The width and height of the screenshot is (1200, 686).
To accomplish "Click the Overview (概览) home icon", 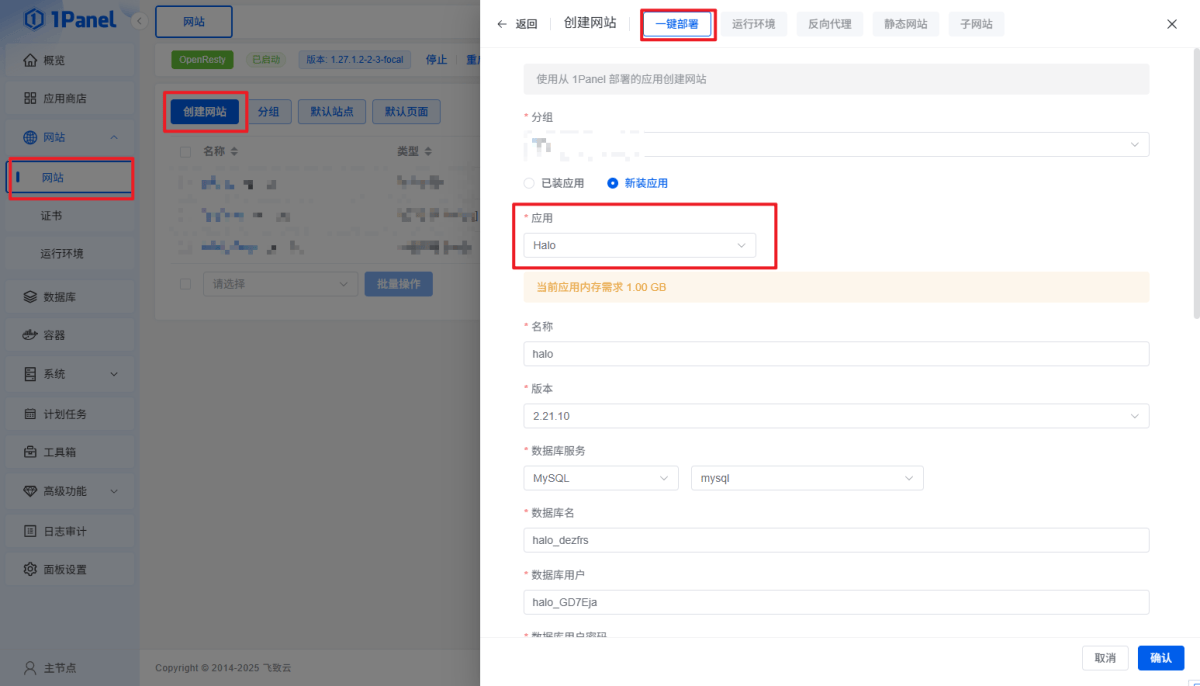I will point(30,61).
